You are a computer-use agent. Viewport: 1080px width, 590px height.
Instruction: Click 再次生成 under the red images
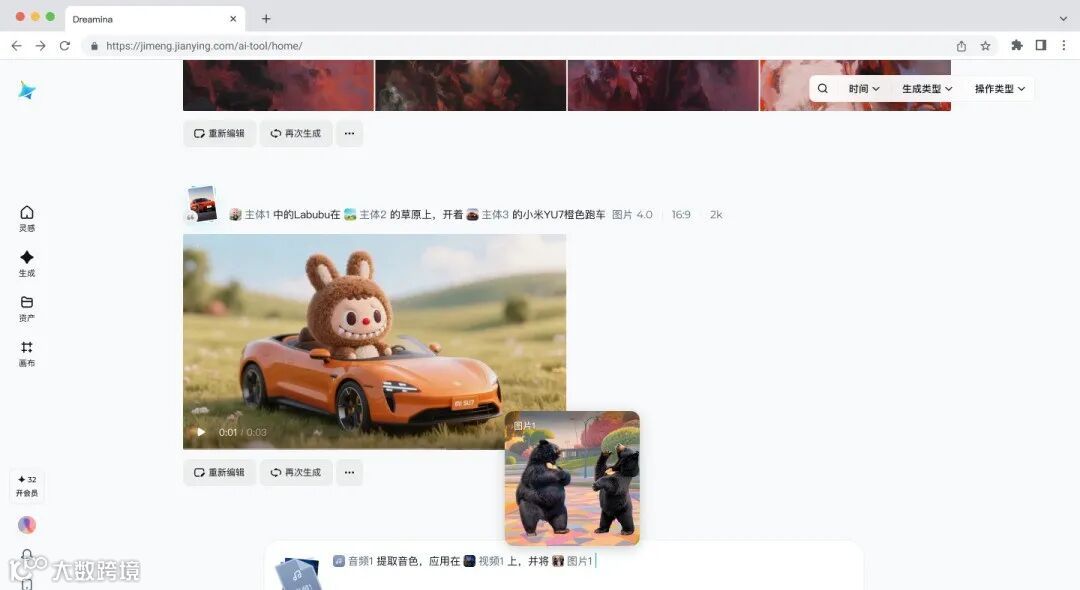click(295, 134)
